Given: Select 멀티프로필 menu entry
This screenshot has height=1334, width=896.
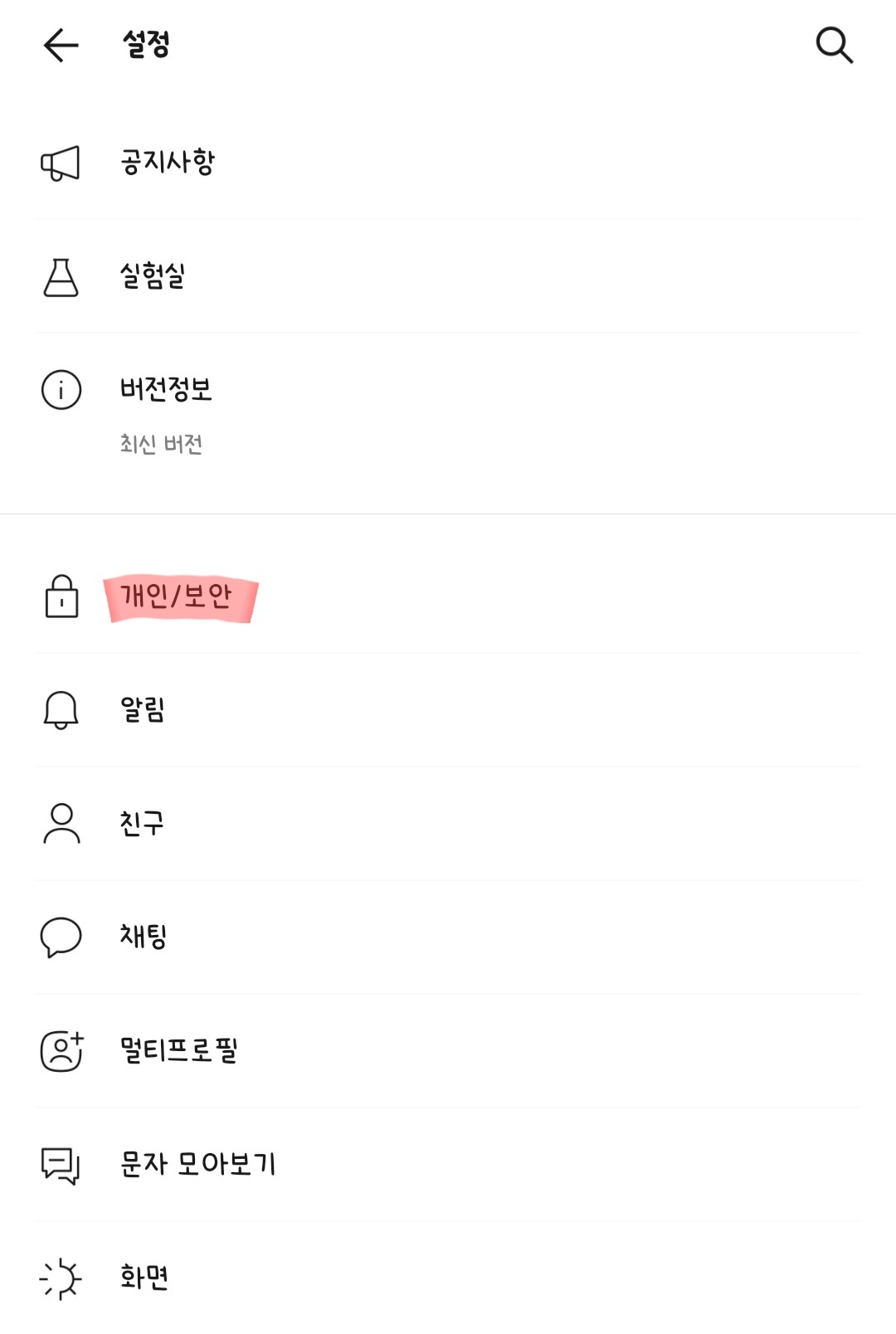Looking at the screenshot, I should pos(179,1050).
